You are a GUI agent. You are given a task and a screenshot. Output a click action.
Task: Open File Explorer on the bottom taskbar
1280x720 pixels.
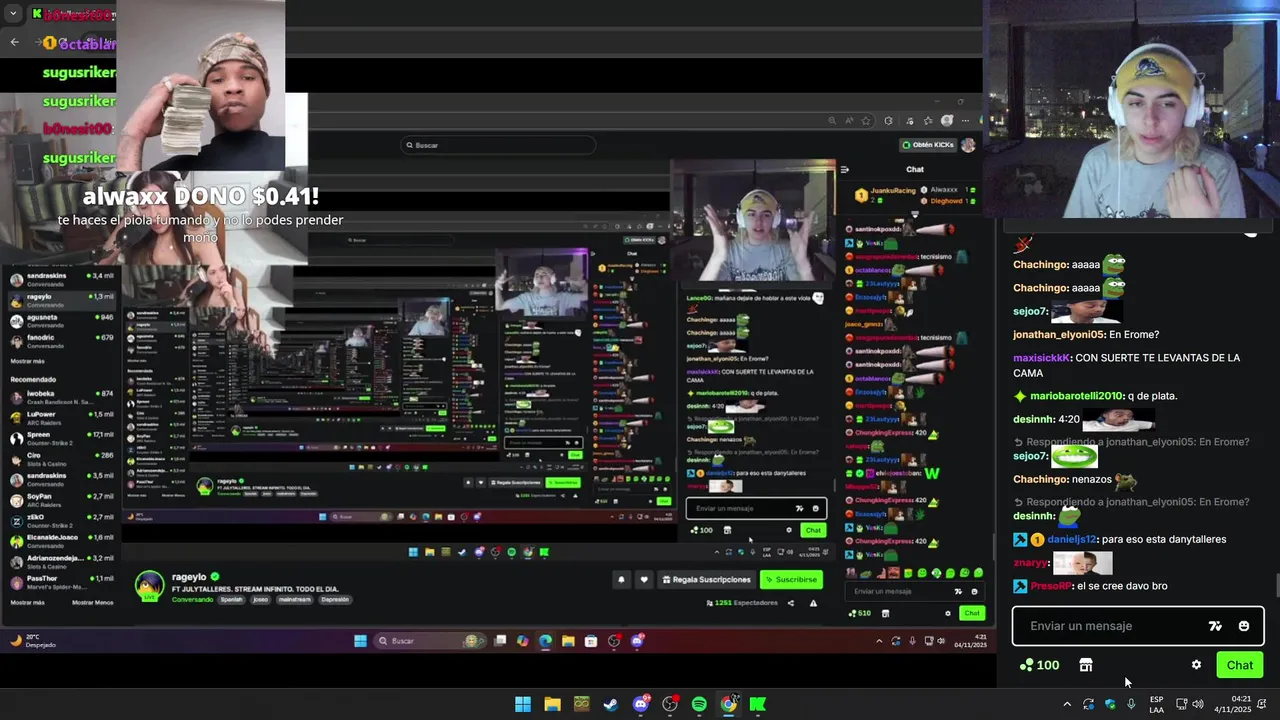552,704
